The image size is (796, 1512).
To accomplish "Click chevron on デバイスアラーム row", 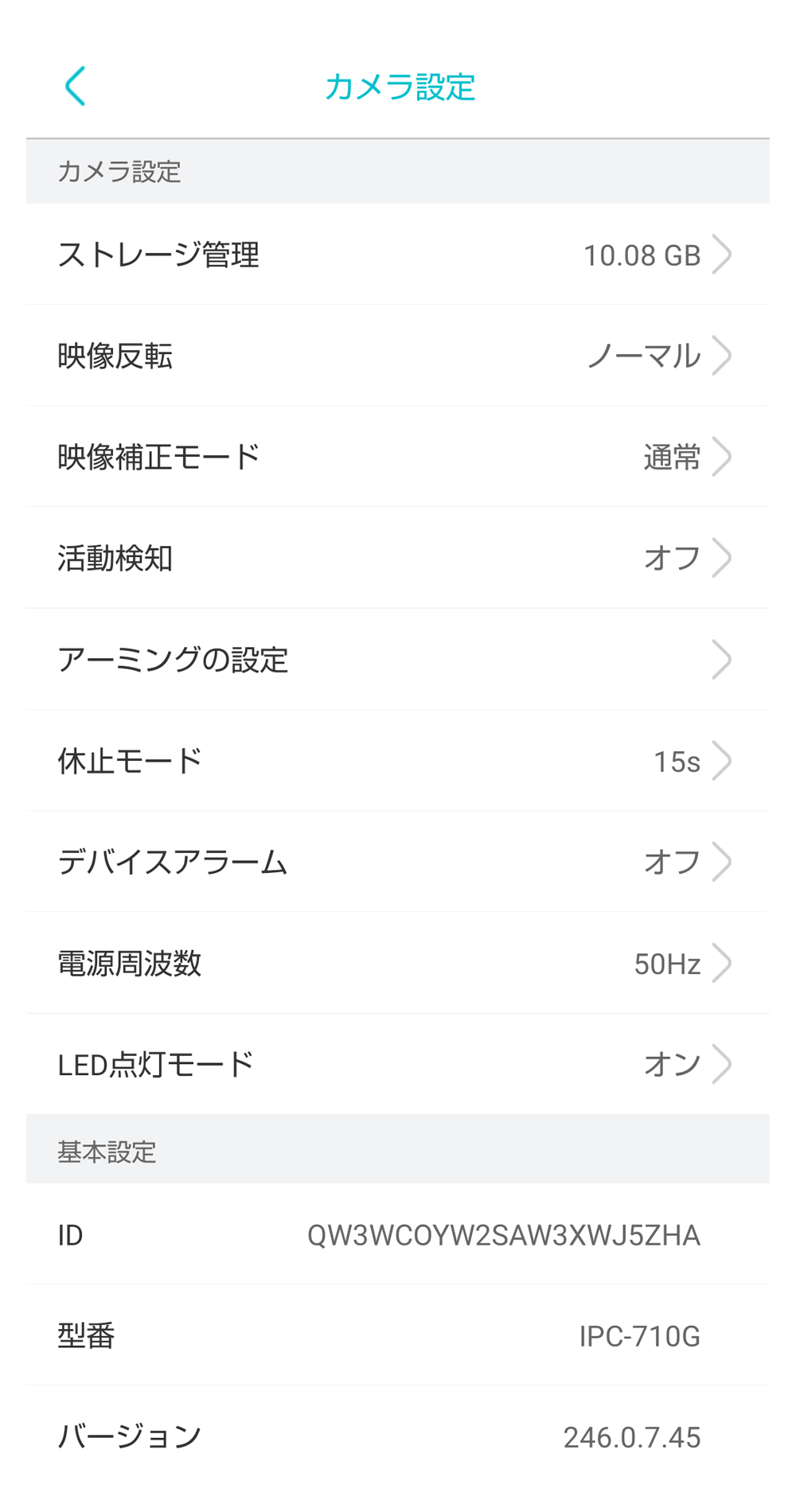I will pos(721,862).
